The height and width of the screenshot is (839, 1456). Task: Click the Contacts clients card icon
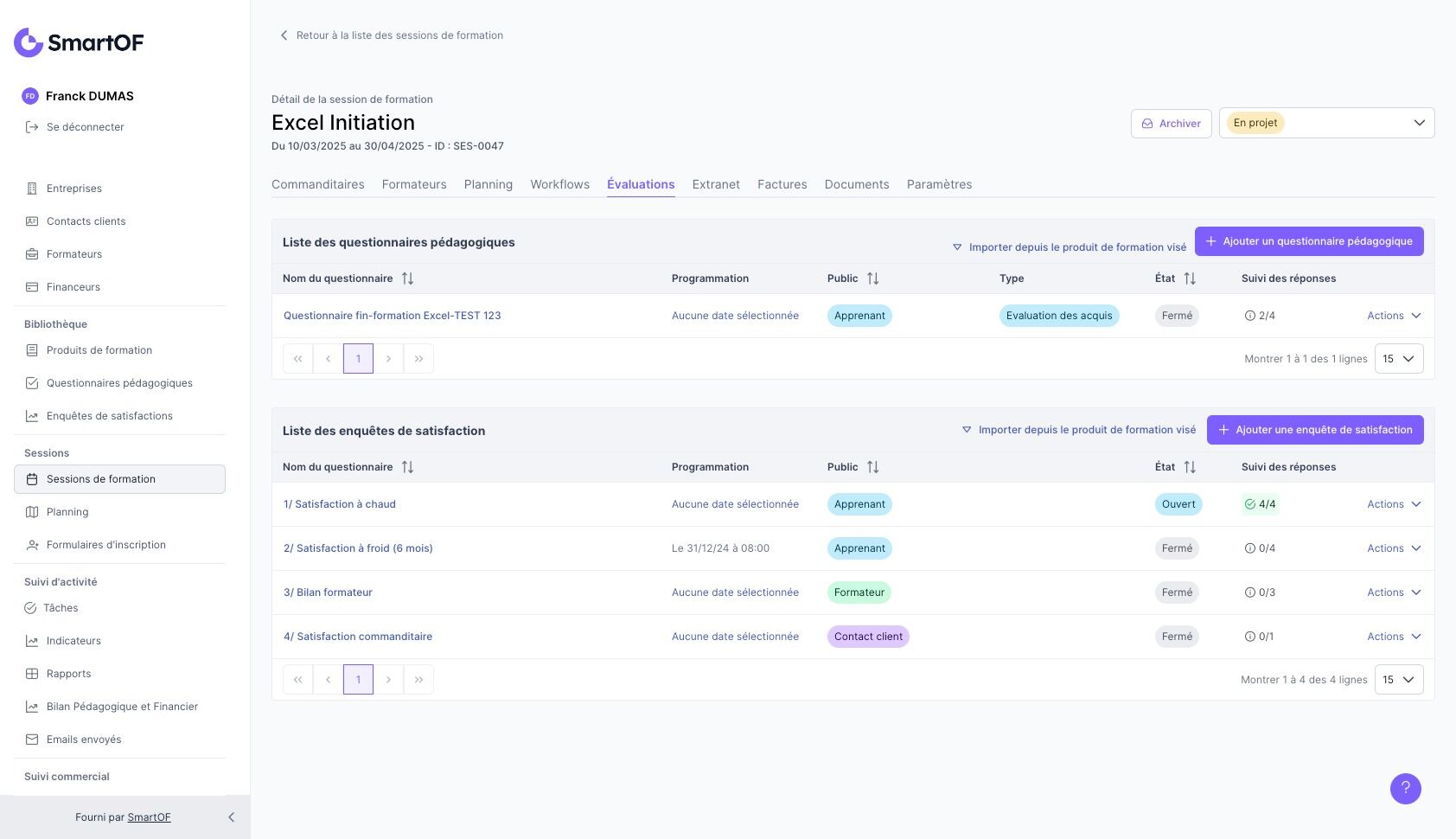click(32, 221)
